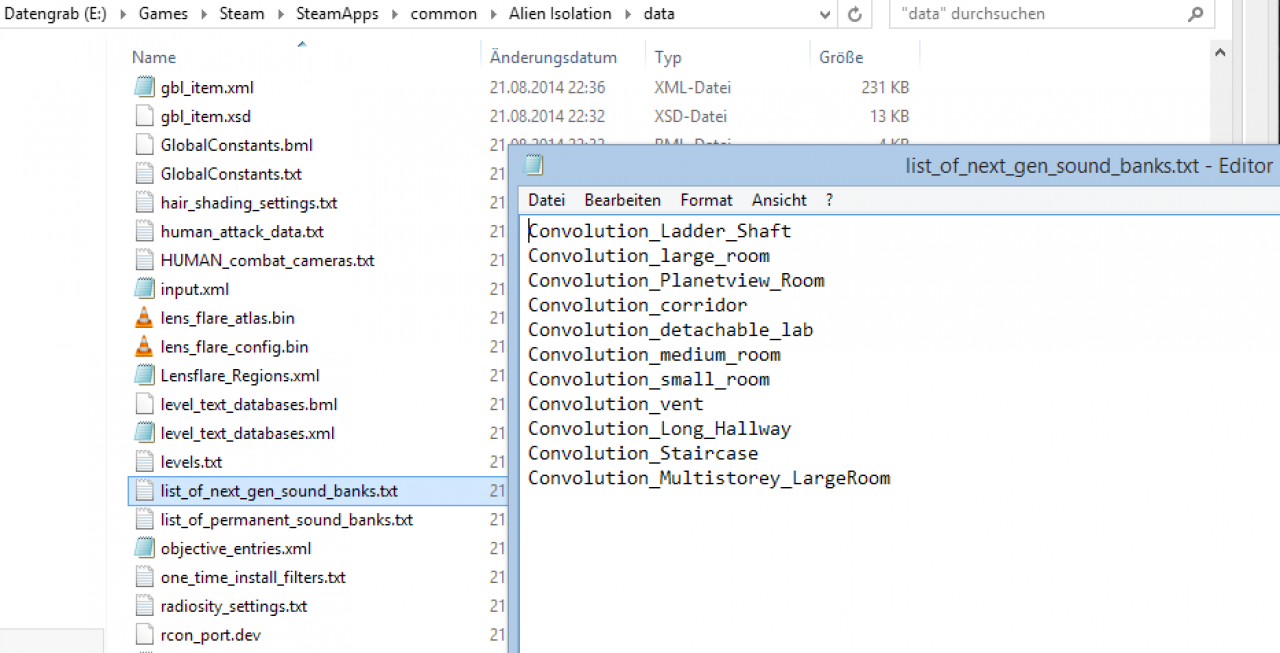This screenshot has height=653, width=1280.
Task: Click the gbl_item.xml file icon
Action: [144, 87]
